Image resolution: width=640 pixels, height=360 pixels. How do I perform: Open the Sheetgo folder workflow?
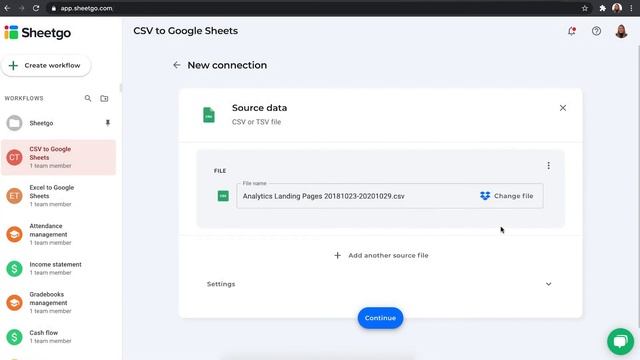coord(58,123)
